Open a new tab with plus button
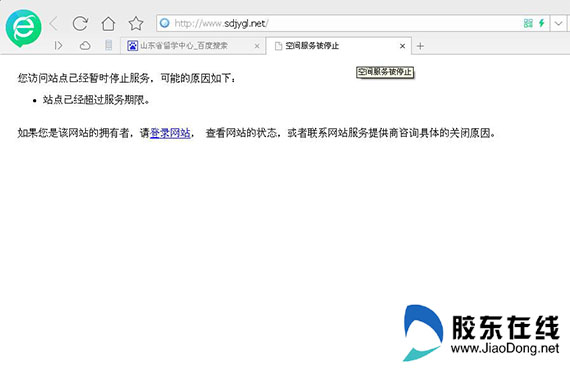Viewport: 570px width, 380px height. [x=420, y=46]
